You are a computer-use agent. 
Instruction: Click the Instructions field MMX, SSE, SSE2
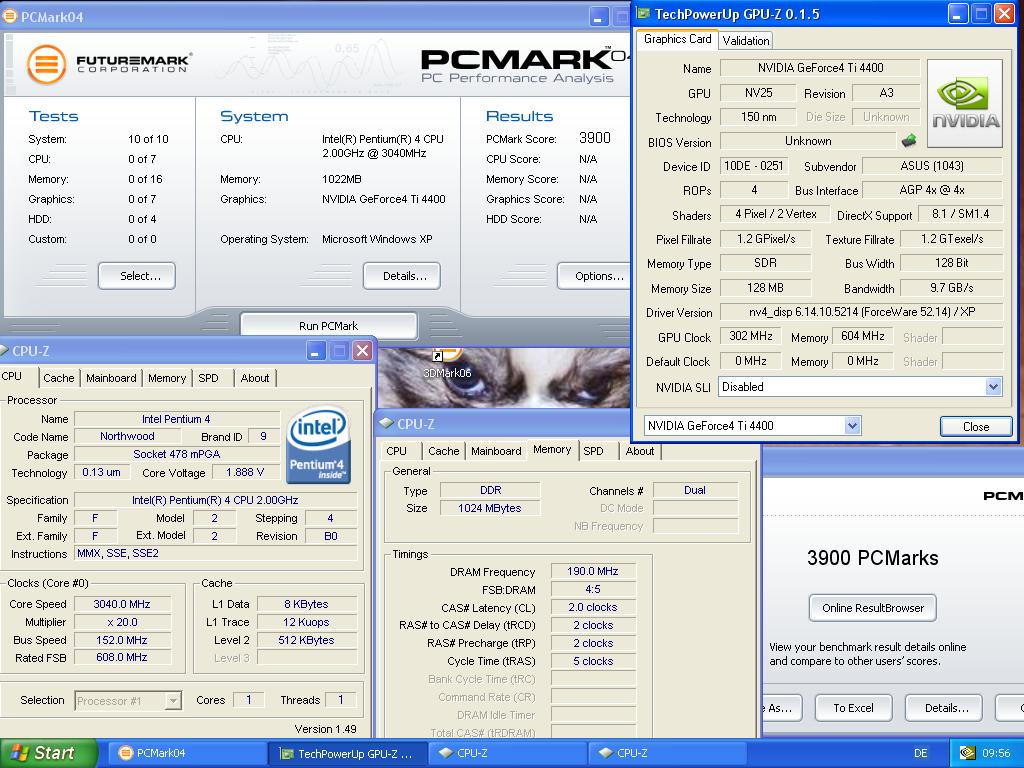point(216,553)
